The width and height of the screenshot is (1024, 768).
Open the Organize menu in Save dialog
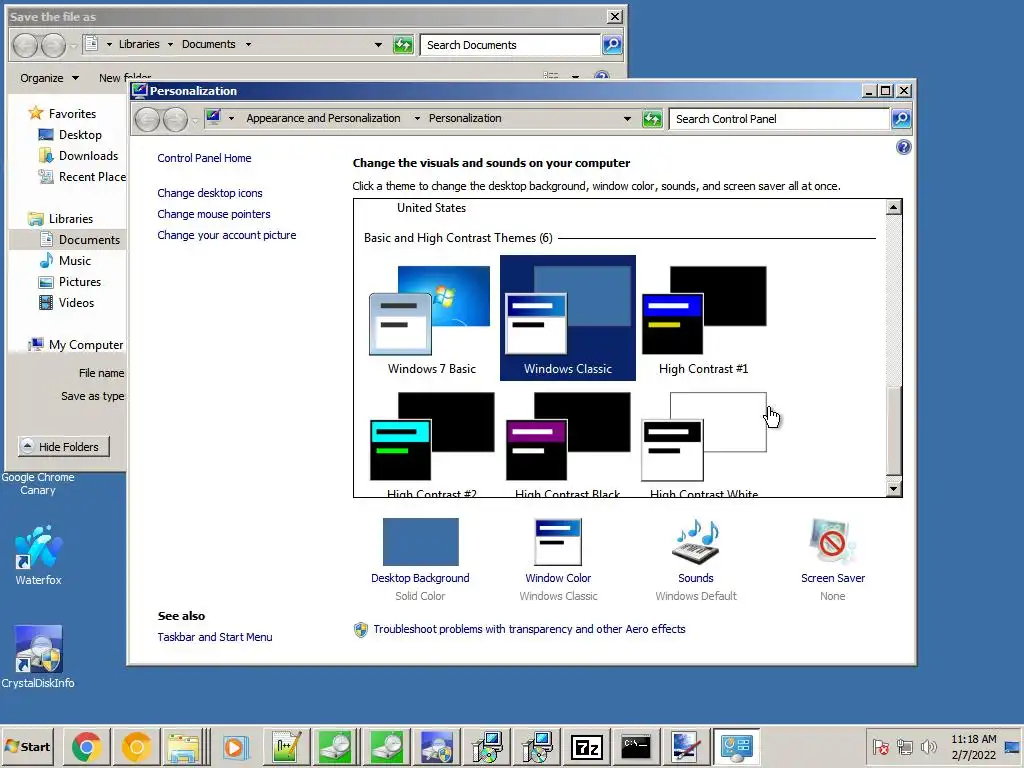point(49,78)
